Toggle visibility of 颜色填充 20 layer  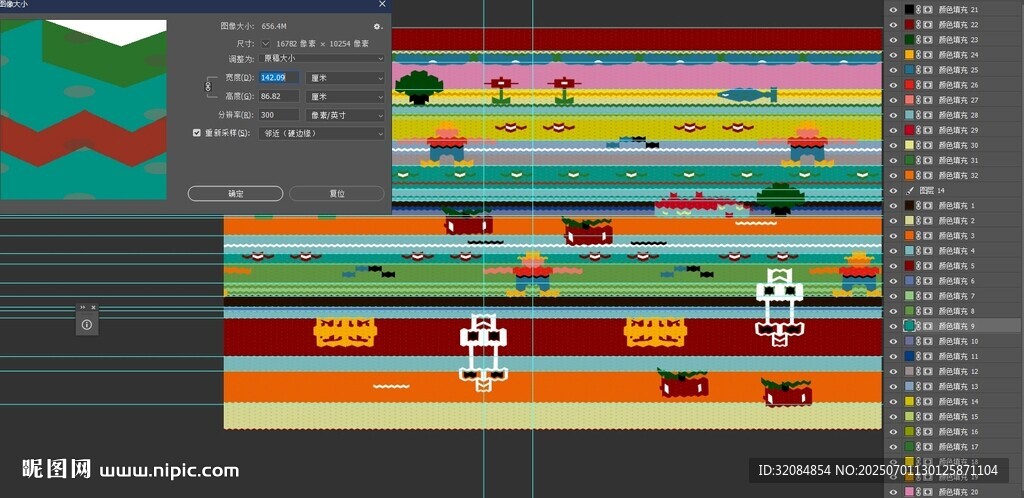893,491
